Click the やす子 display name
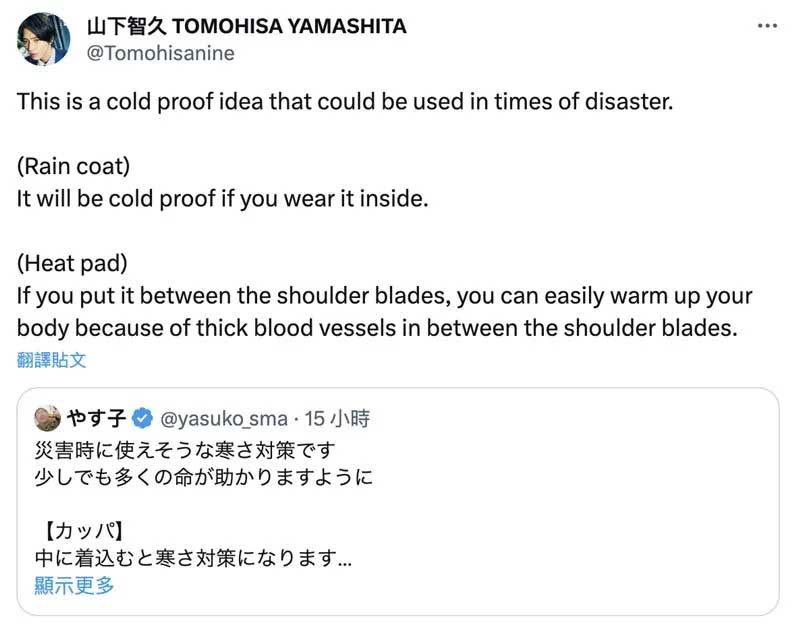 [x=98, y=417]
